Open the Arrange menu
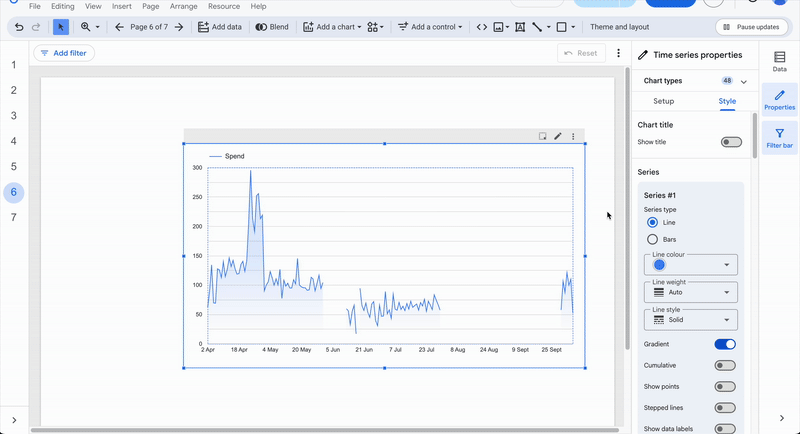800x434 pixels. tap(184, 6)
